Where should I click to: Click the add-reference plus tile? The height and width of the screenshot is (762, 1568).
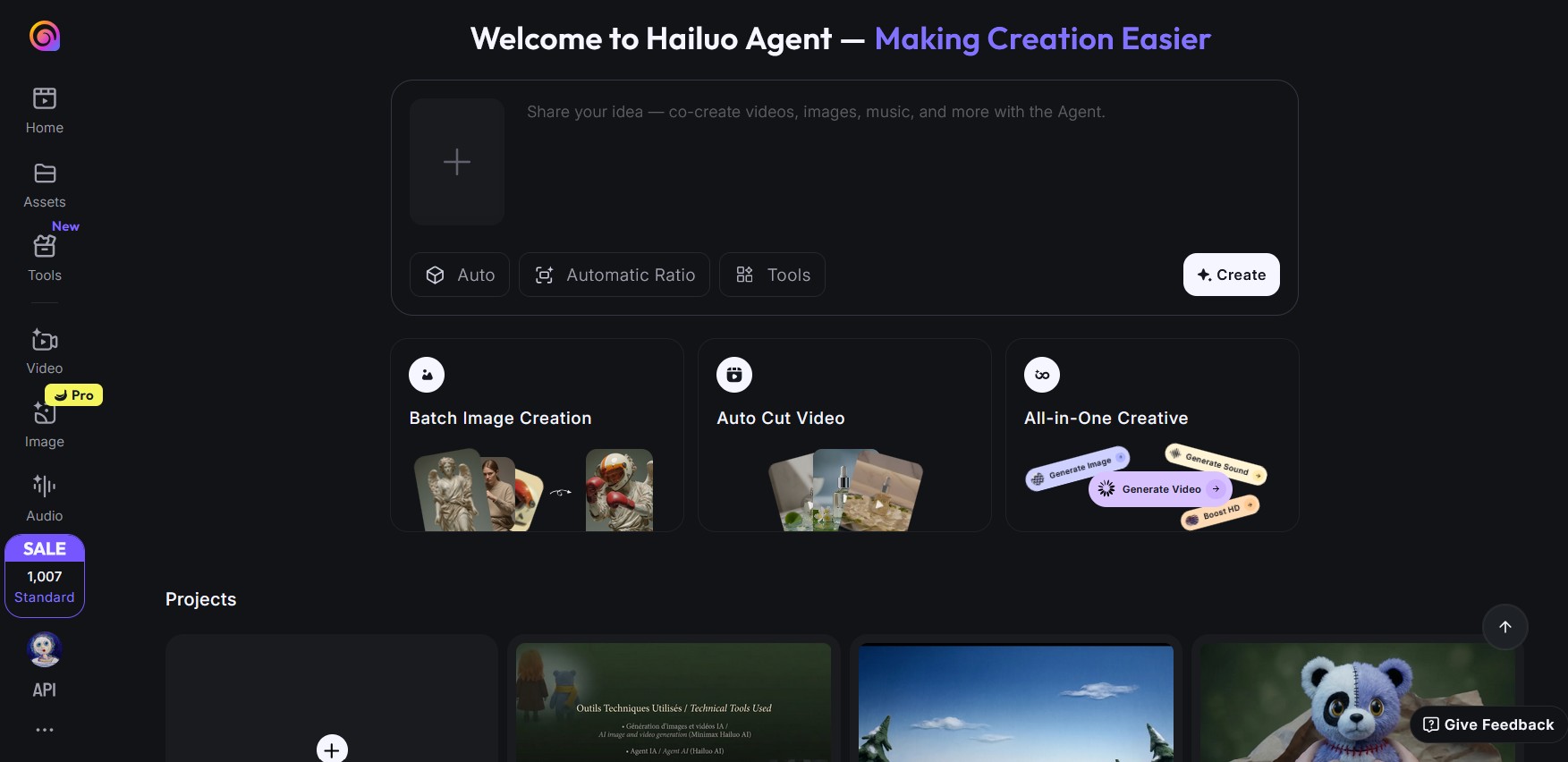pos(457,162)
